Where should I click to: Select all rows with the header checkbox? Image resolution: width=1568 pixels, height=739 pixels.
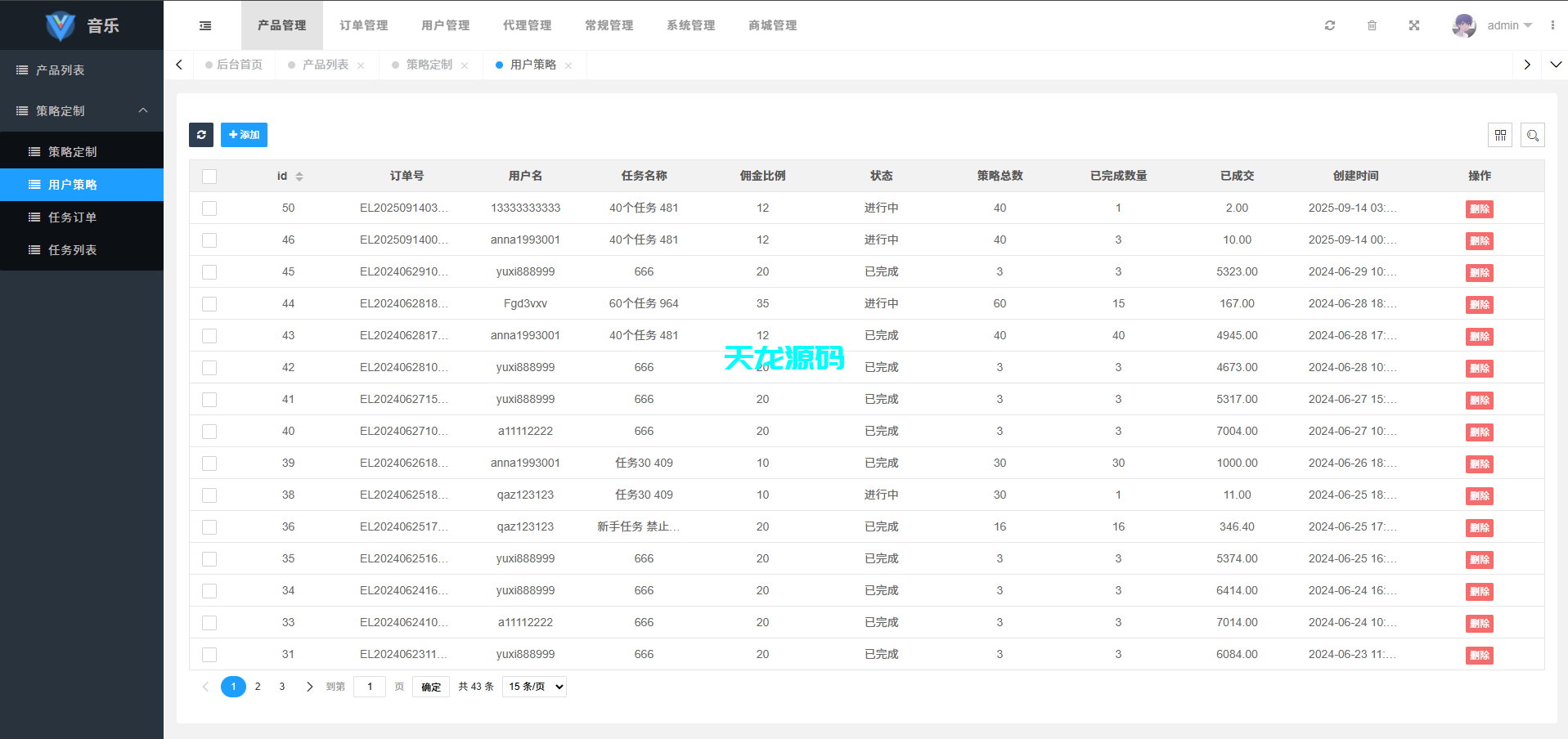click(x=209, y=177)
